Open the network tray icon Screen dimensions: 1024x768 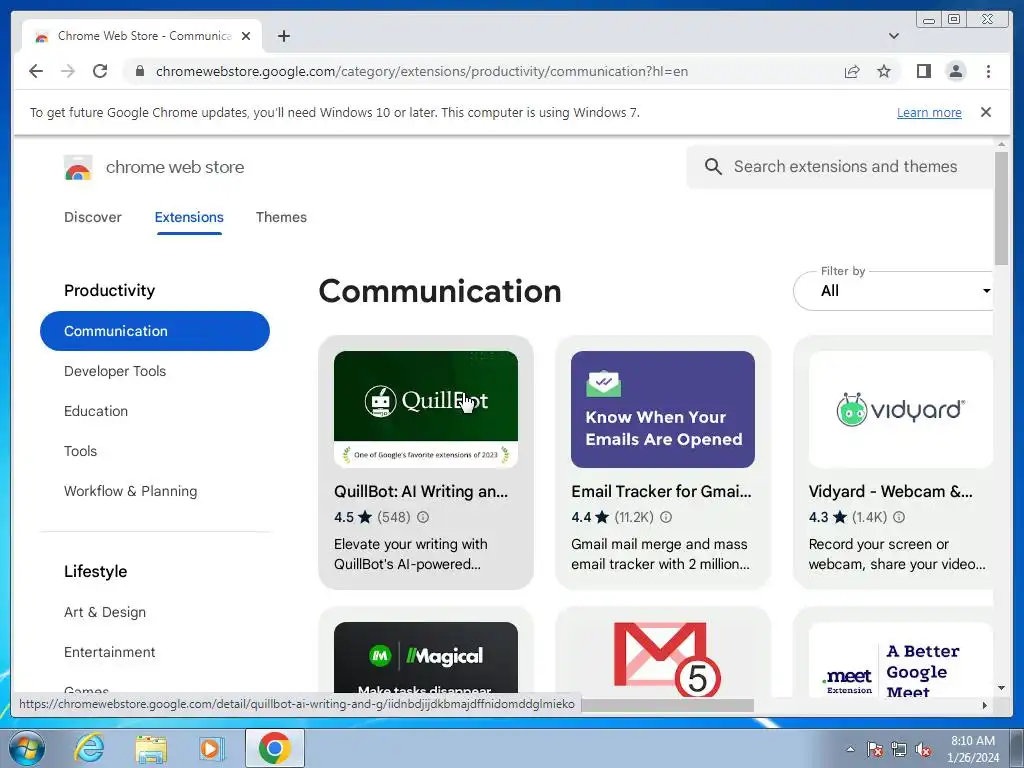point(899,749)
